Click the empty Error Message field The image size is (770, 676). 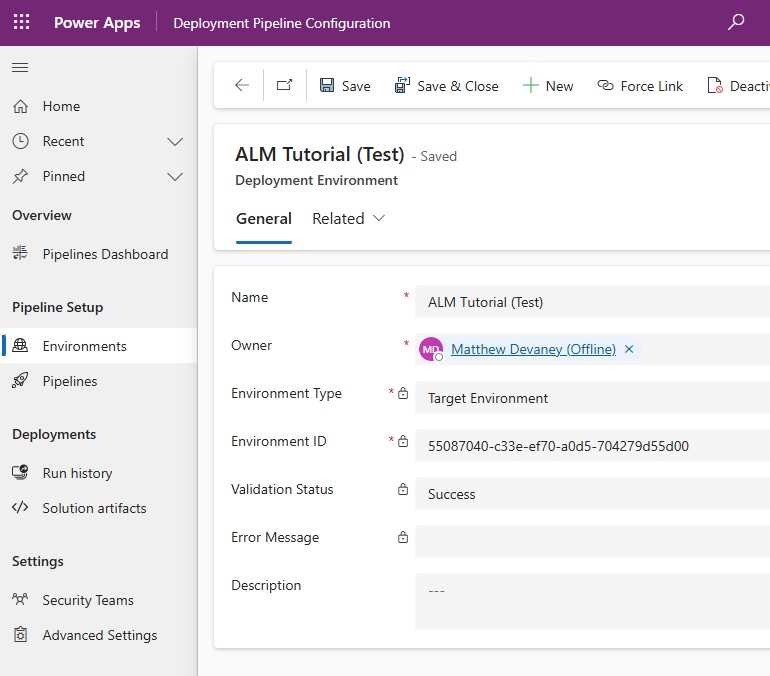[592, 541]
